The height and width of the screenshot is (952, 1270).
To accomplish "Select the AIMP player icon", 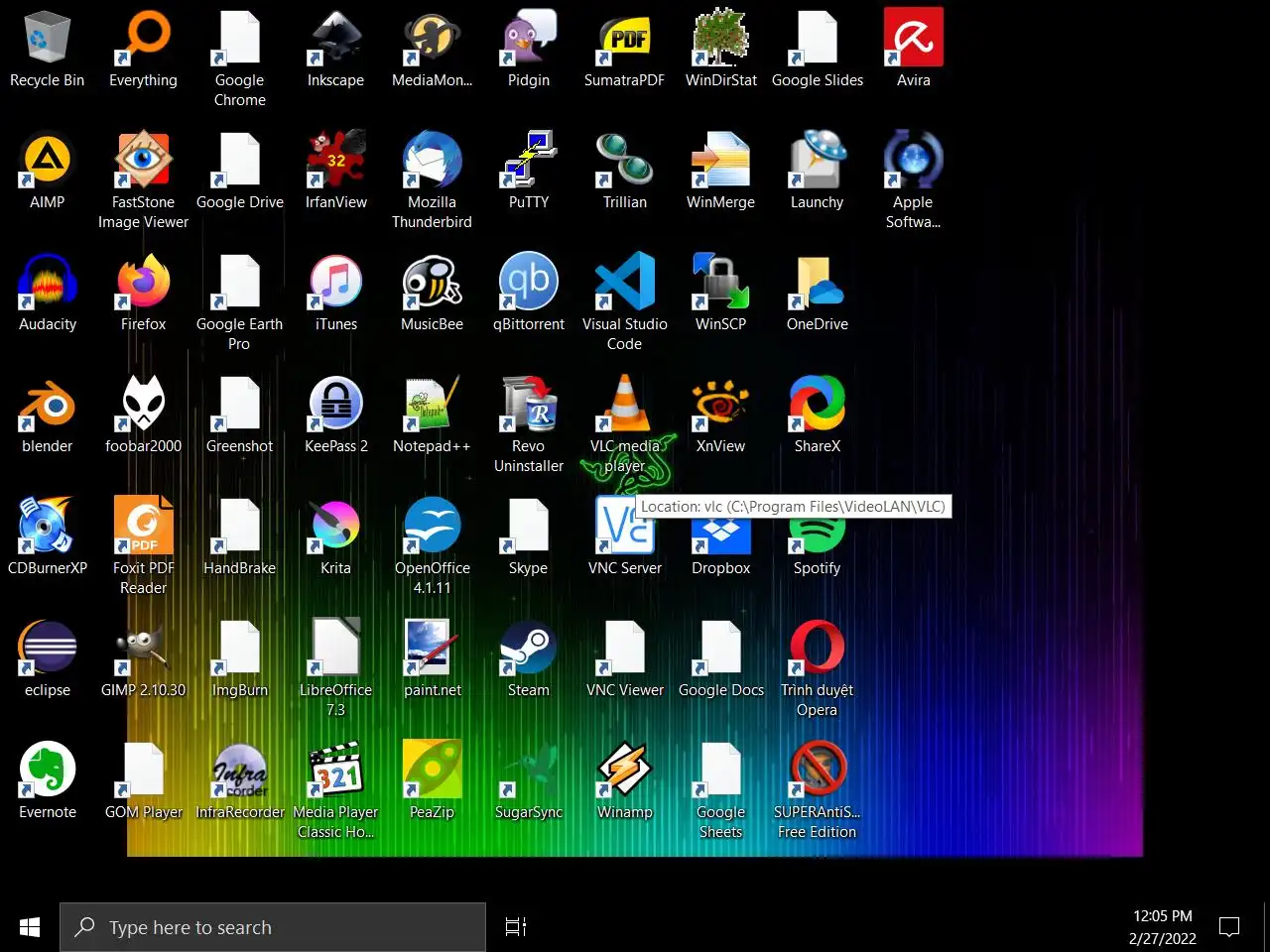I will point(47,160).
